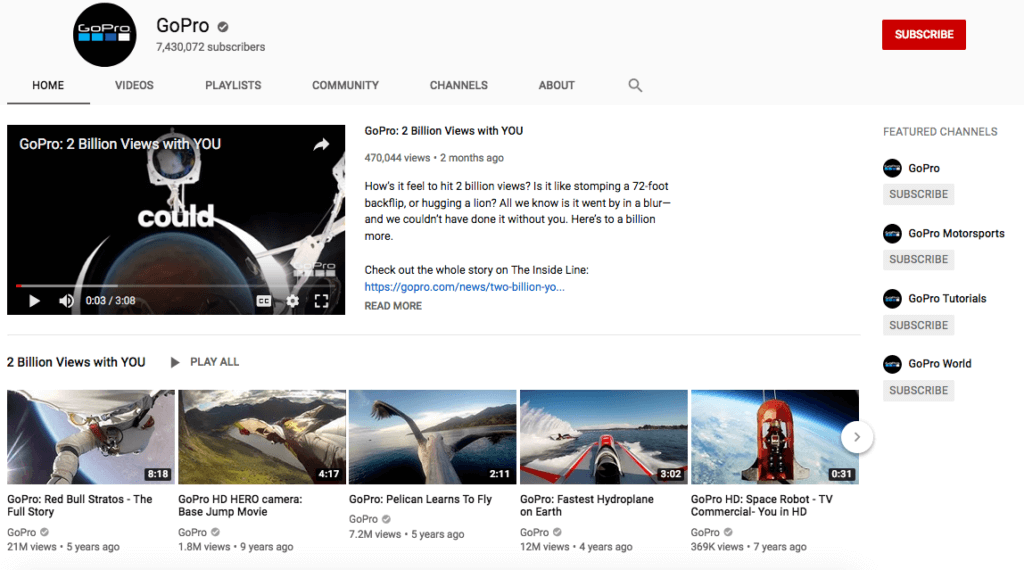
Task: Open the Base Jump Movie thumbnail
Action: pyautogui.click(x=262, y=437)
